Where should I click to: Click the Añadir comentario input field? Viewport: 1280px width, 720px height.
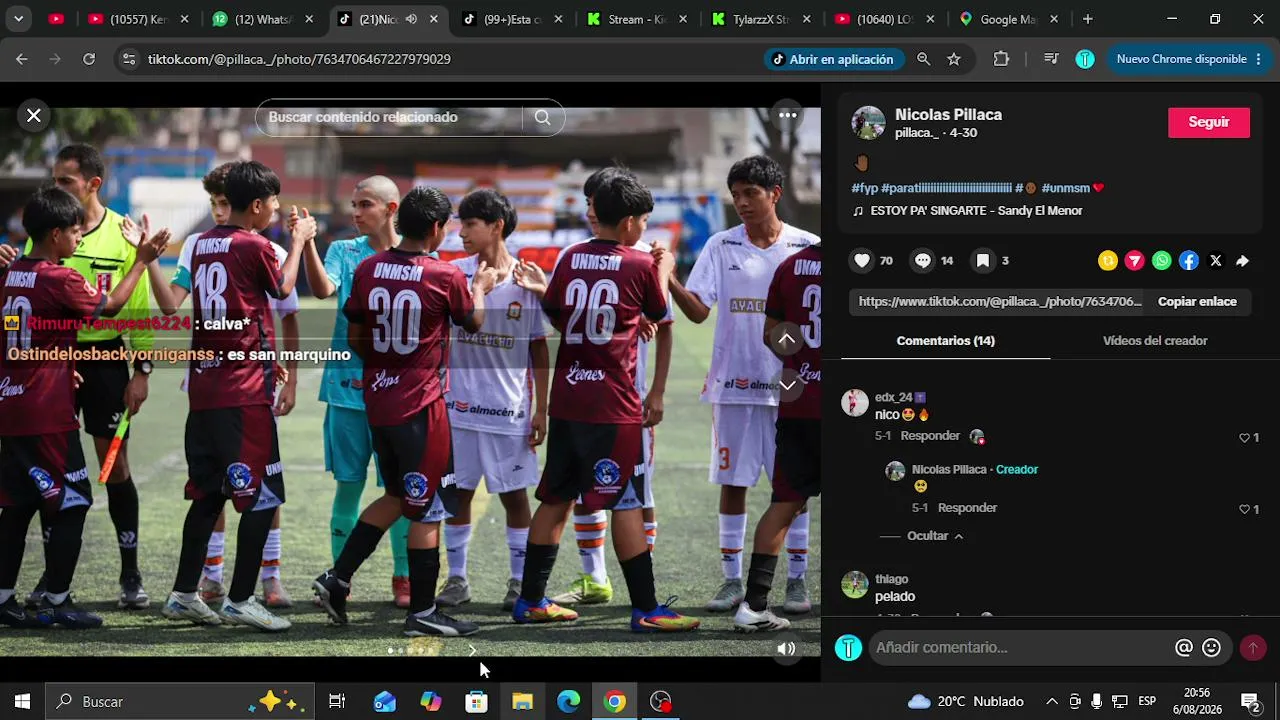[1018, 648]
